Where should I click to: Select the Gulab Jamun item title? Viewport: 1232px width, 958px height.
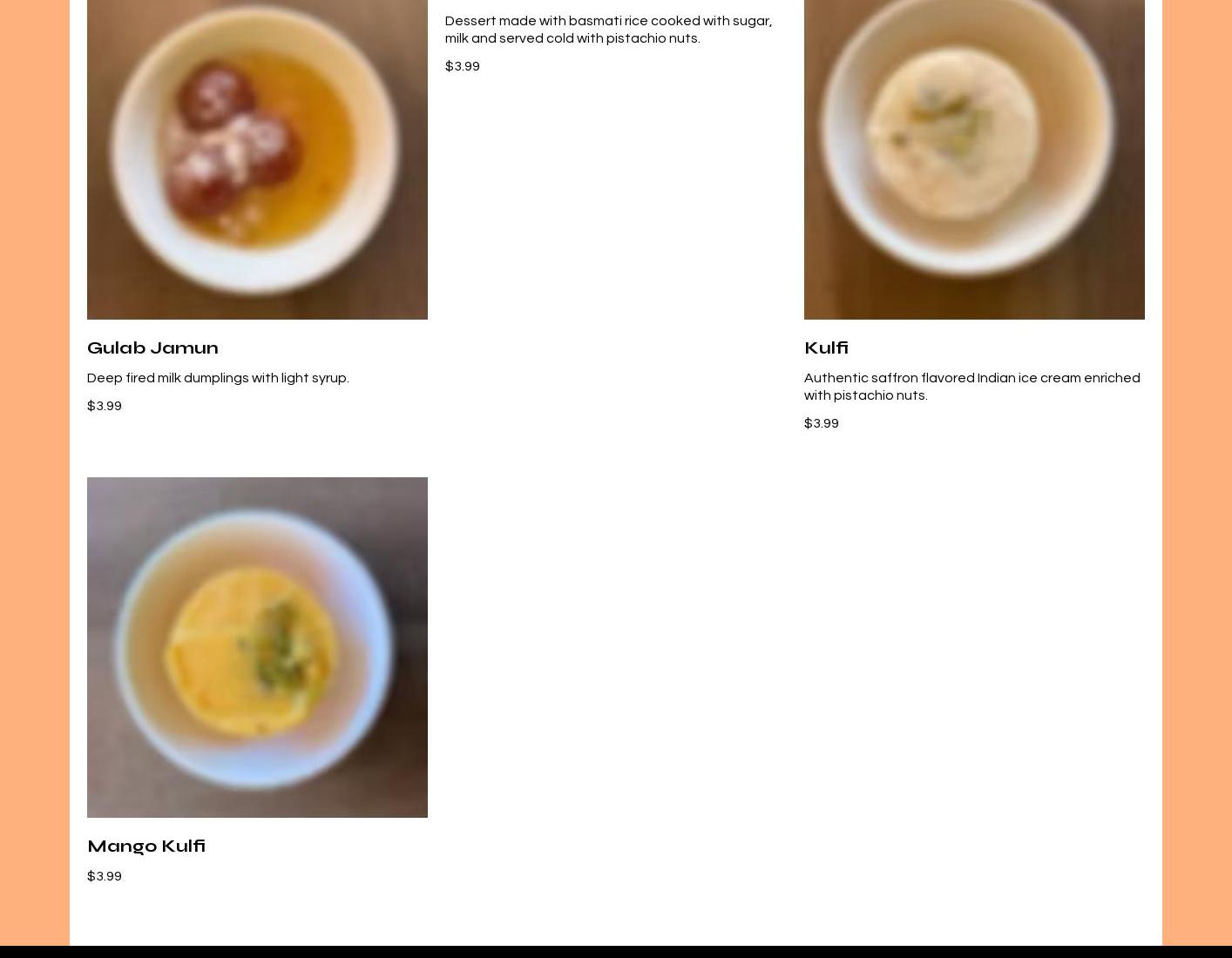pos(152,347)
